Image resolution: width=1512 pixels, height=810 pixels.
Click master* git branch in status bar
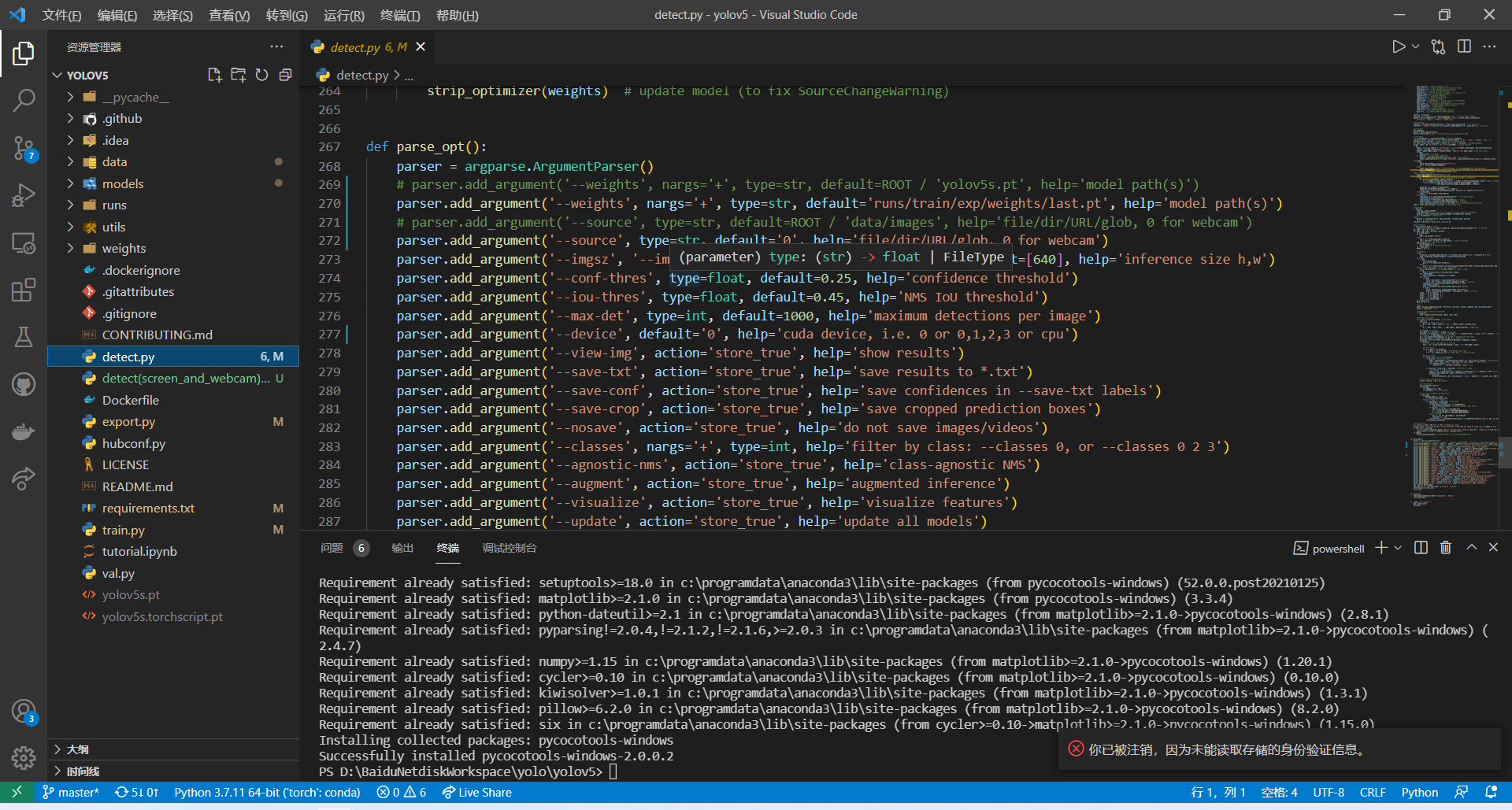pos(70,793)
